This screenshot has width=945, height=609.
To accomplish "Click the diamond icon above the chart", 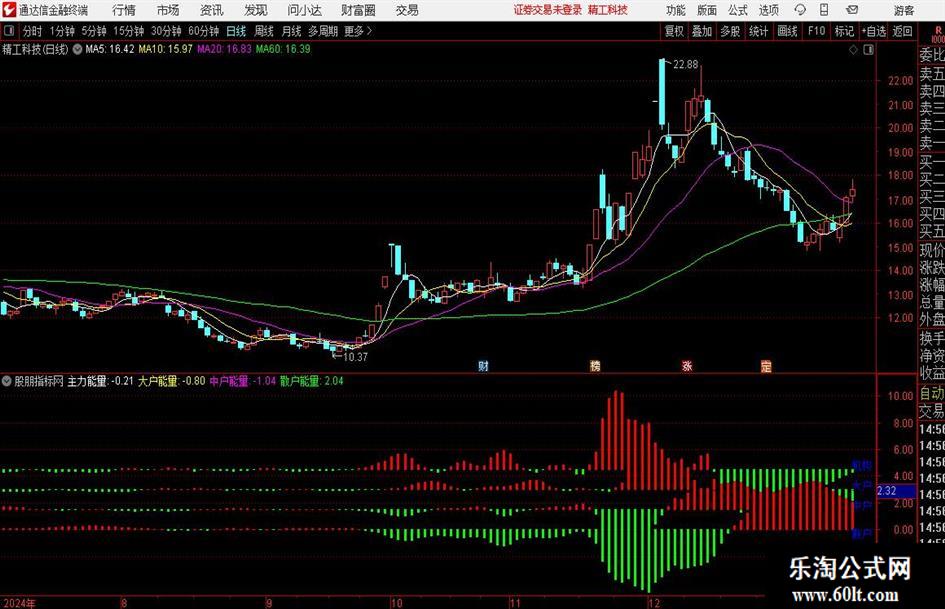I will point(853,50).
